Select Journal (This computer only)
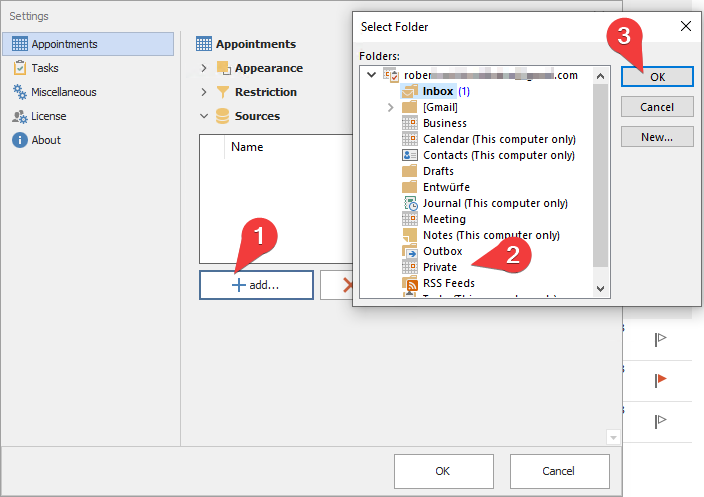This screenshot has height=497, width=704. click(495, 203)
